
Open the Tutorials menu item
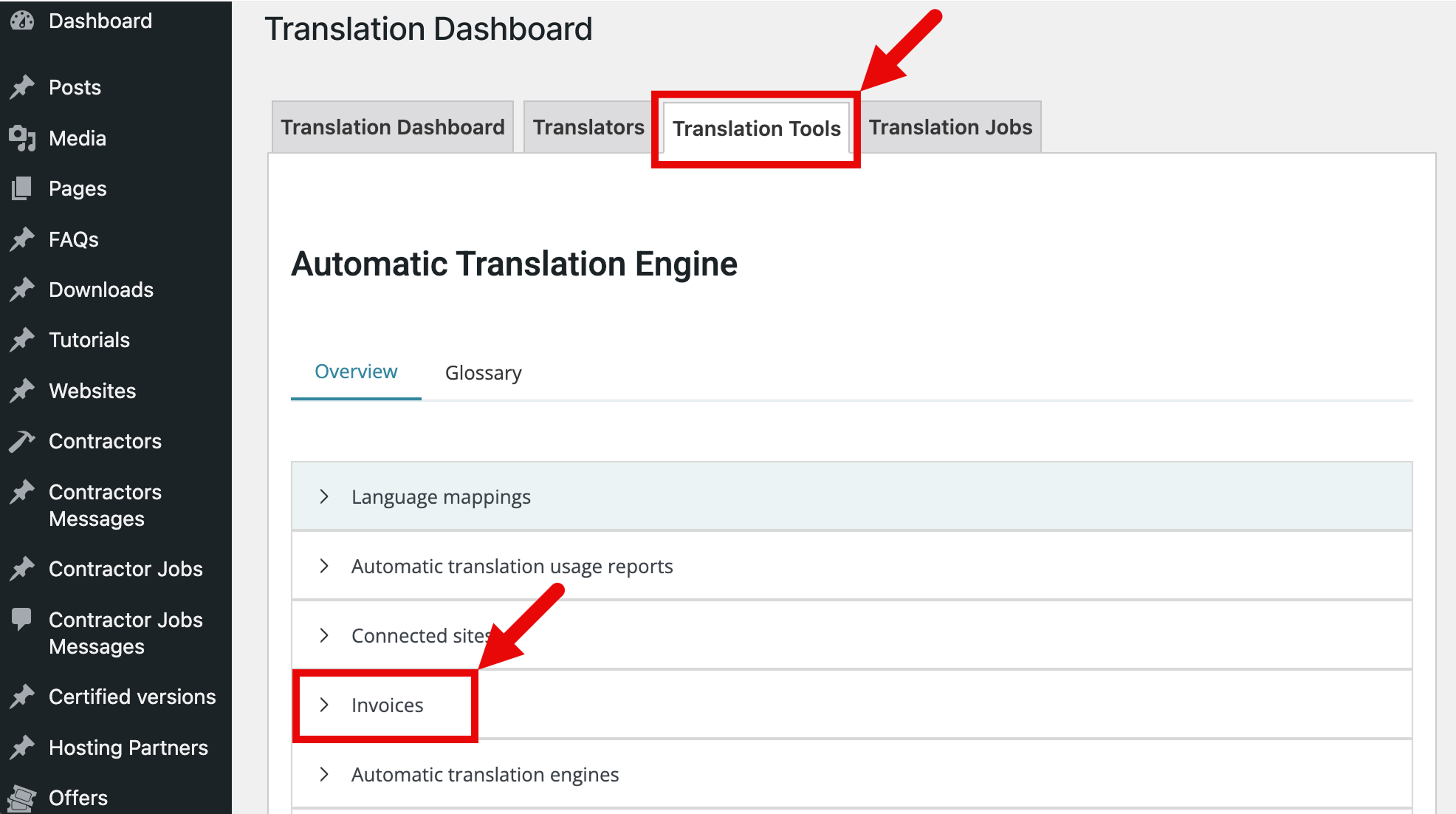coord(89,340)
